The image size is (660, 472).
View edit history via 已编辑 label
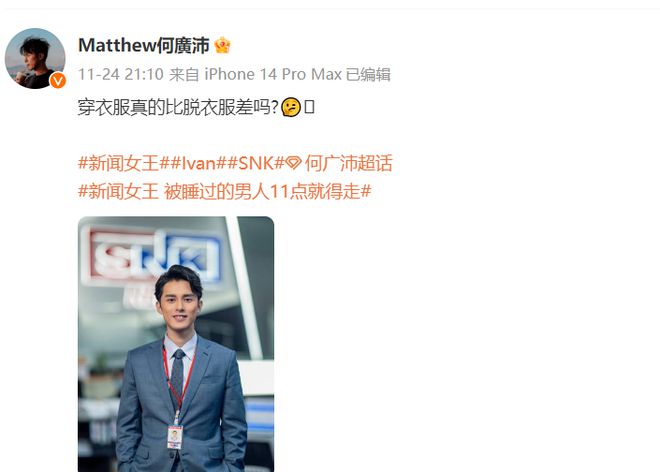click(368, 75)
